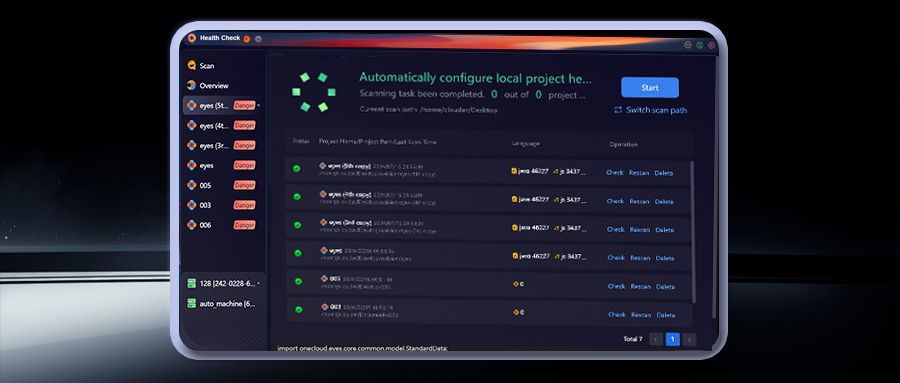This screenshot has width=900, height=383.
Task: Open the Health Check tab
Action: point(220,38)
